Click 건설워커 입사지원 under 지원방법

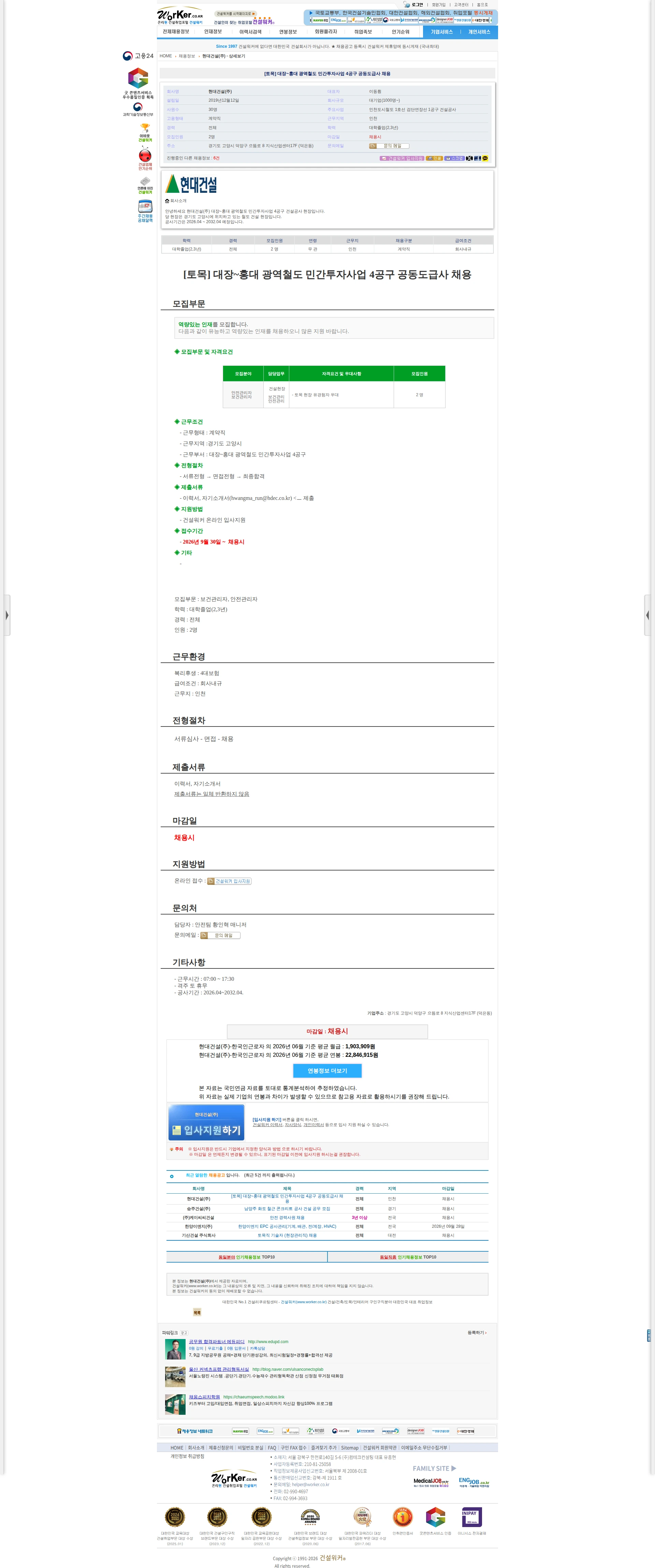coord(229,881)
